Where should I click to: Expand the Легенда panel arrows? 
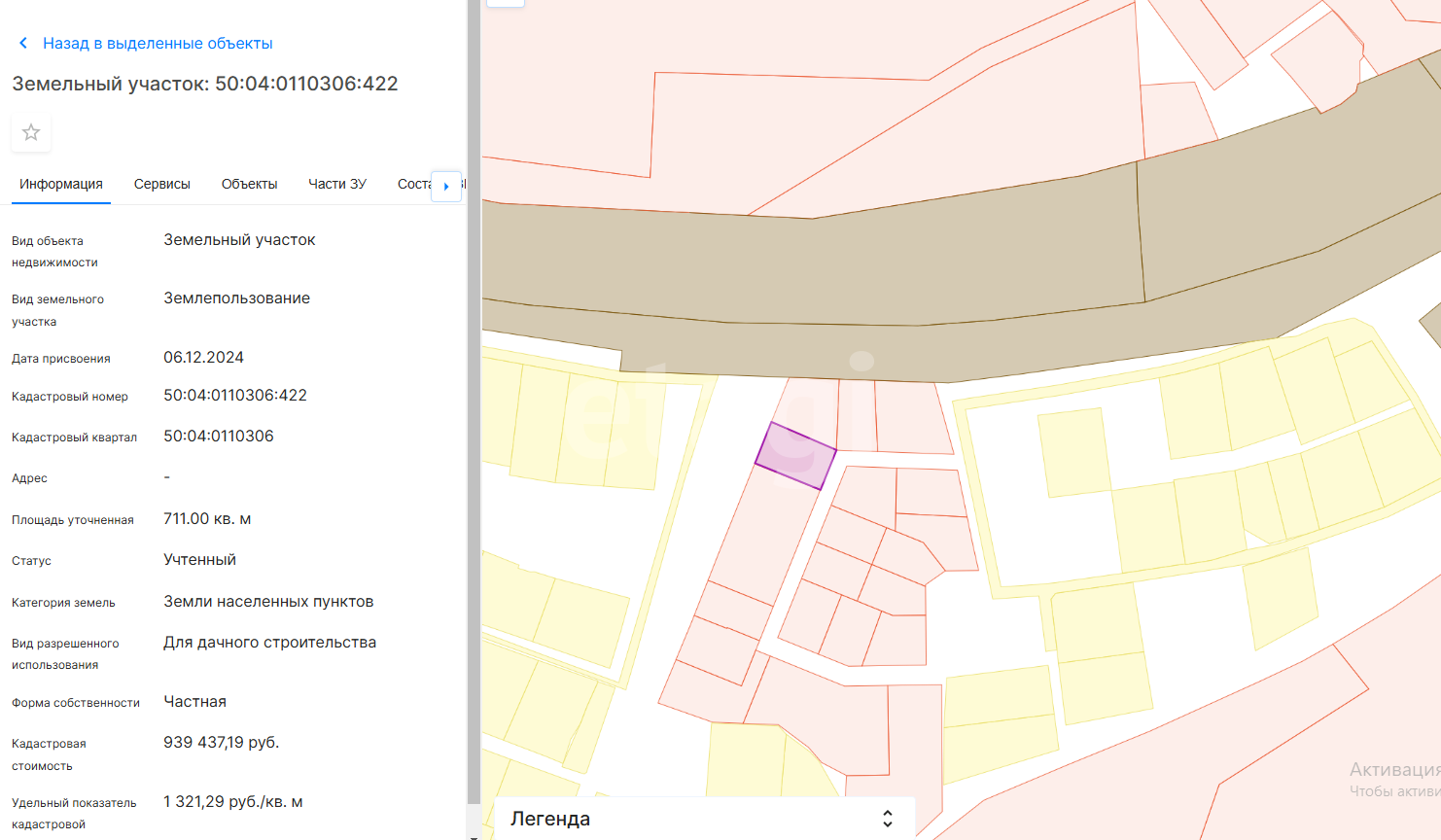tap(887, 819)
